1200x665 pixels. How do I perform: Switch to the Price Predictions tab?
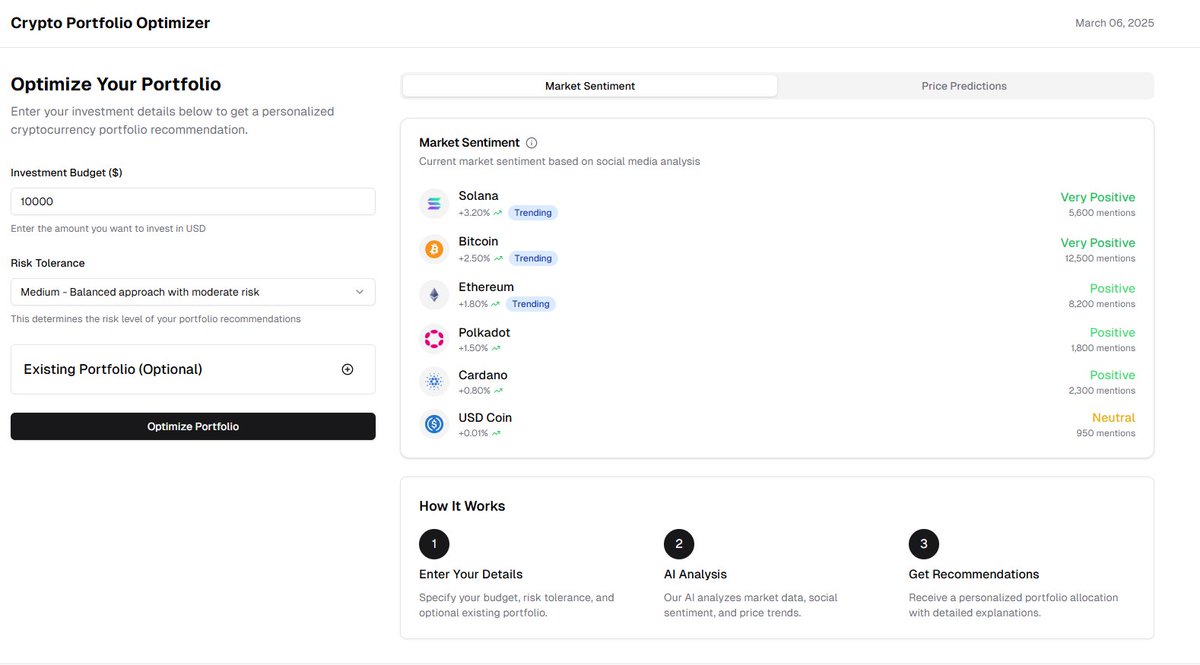click(964, 86)
